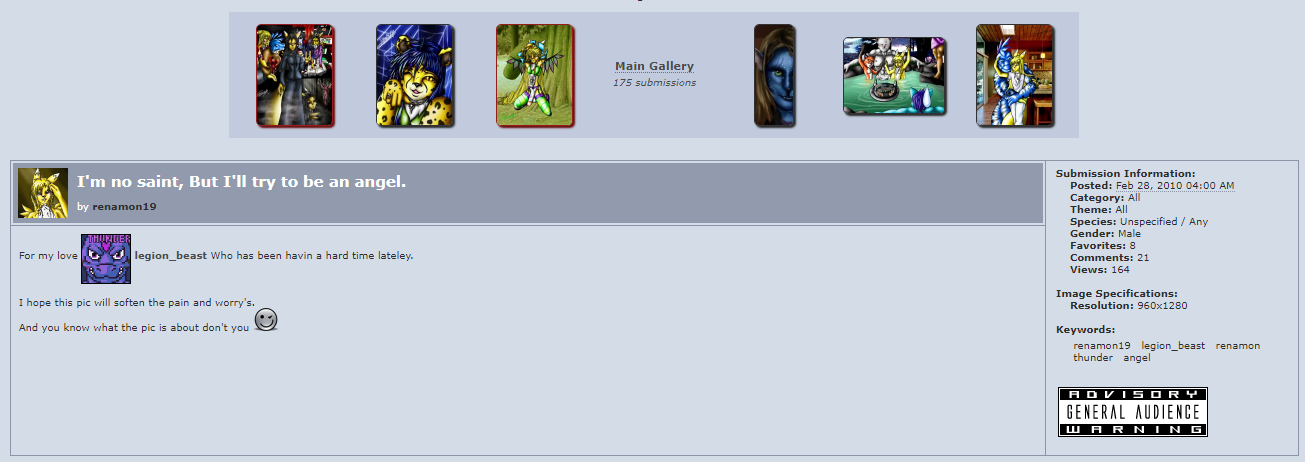The width and height of the screenshot is (1305, 462).
Task: Select the renamon keyword tag
Action: point(1238,345)
